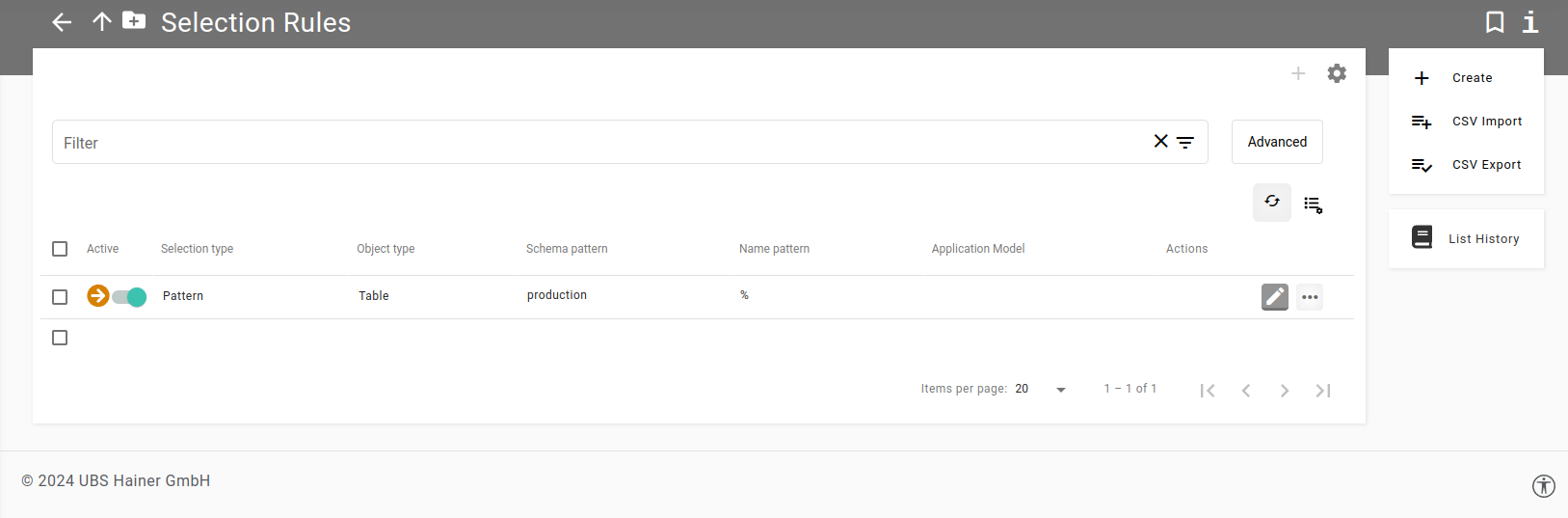Bookmark this page with the bookmark icon
Image resolution: width=1568 pixels, height=518 pixels.
(x=1495, y=22)
